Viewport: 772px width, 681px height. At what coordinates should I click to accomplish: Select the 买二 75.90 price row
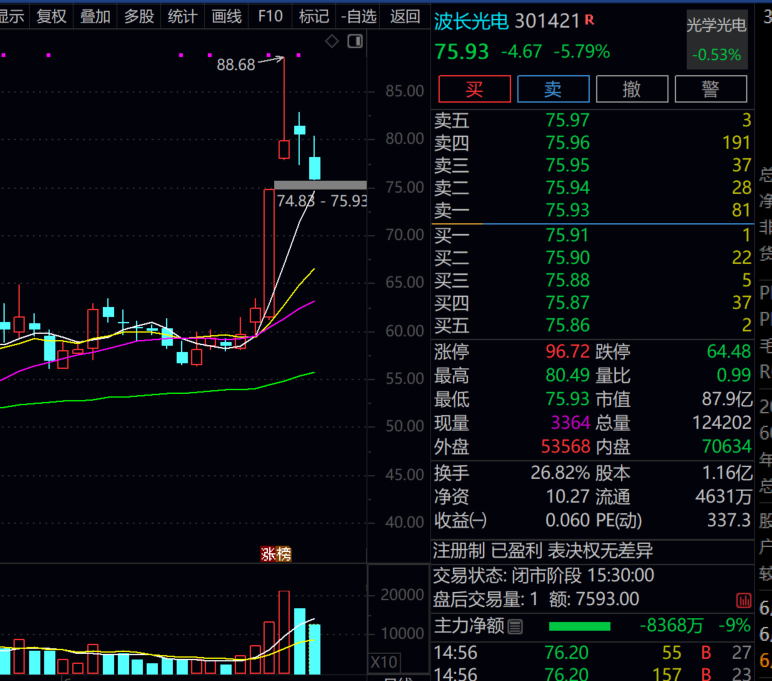pos(592,258)
